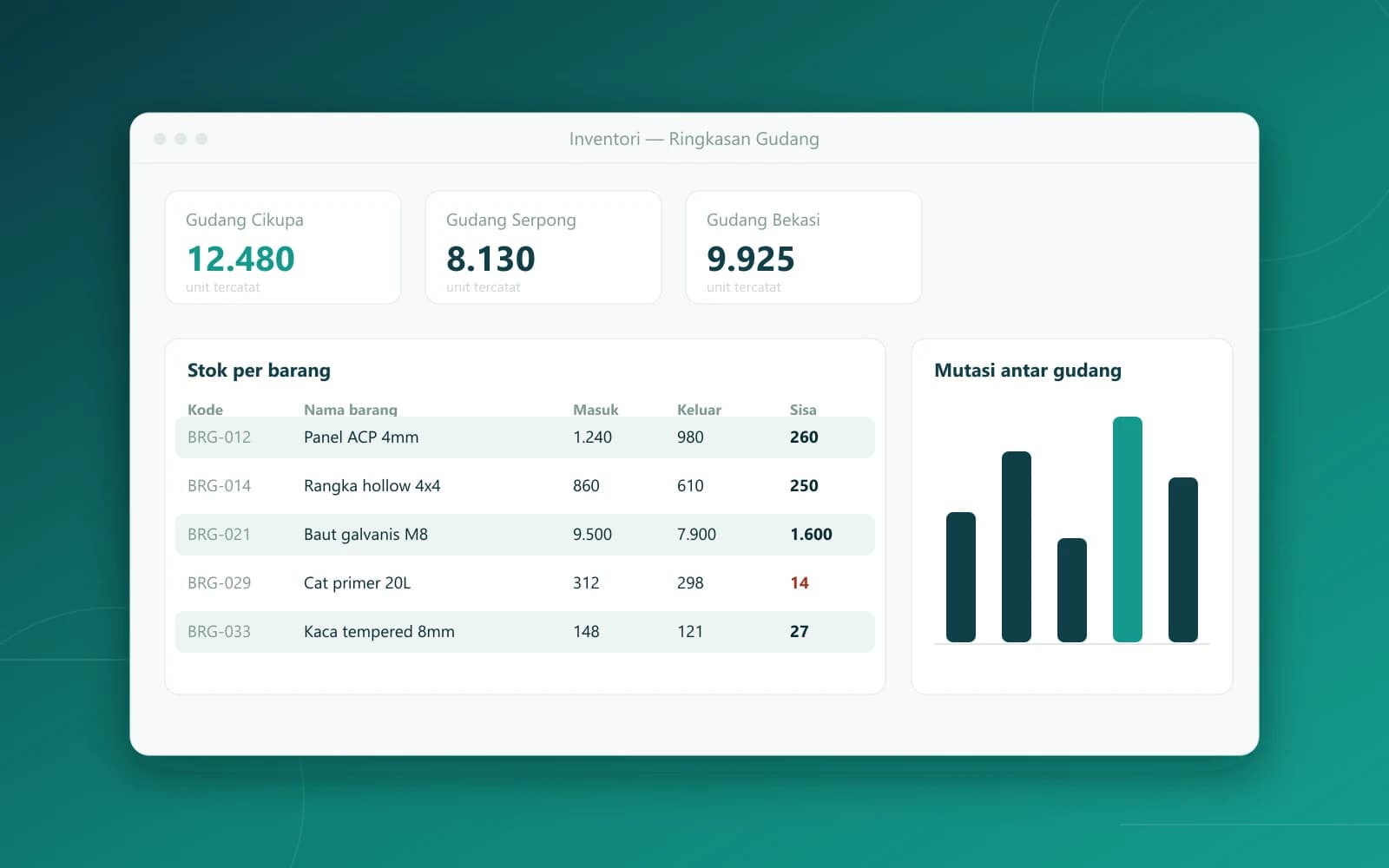Select item code BRG-012
Viewport: 1389px width, 868px height.
[219, 437]
